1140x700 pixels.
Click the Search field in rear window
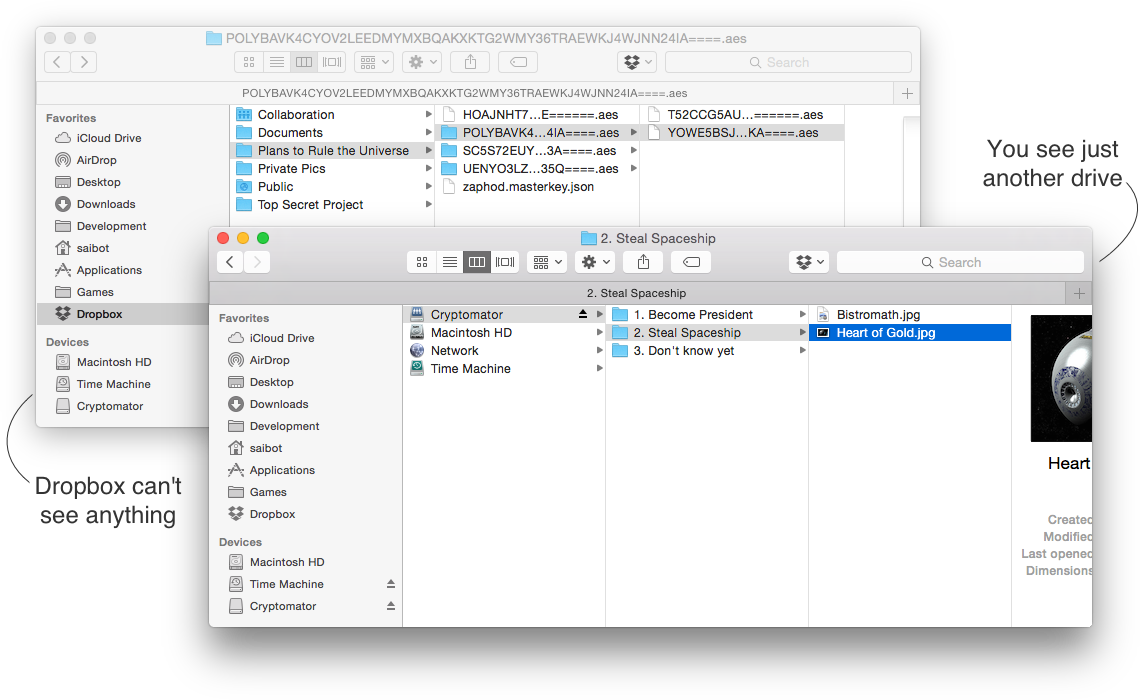coord(788,62)
